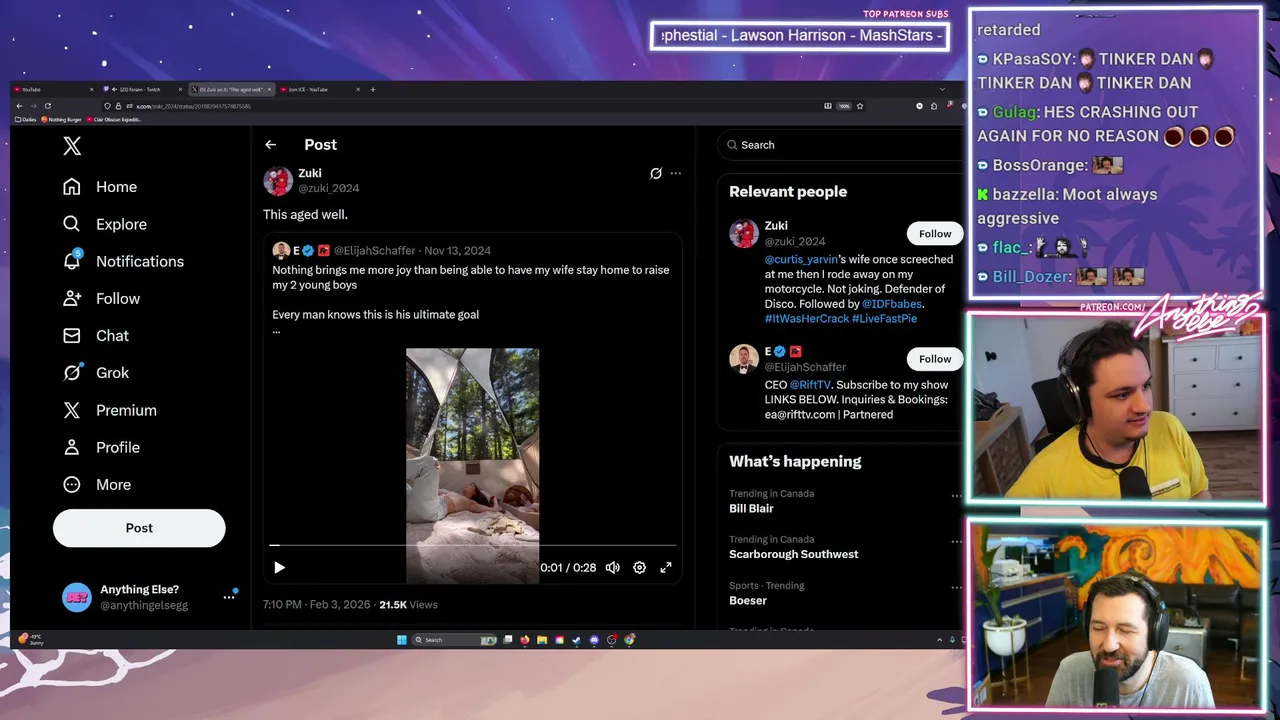The width and height of the screenshot is (1280, 720).
Task: Open Discord from the taskbar
Action: click(594, 640)
